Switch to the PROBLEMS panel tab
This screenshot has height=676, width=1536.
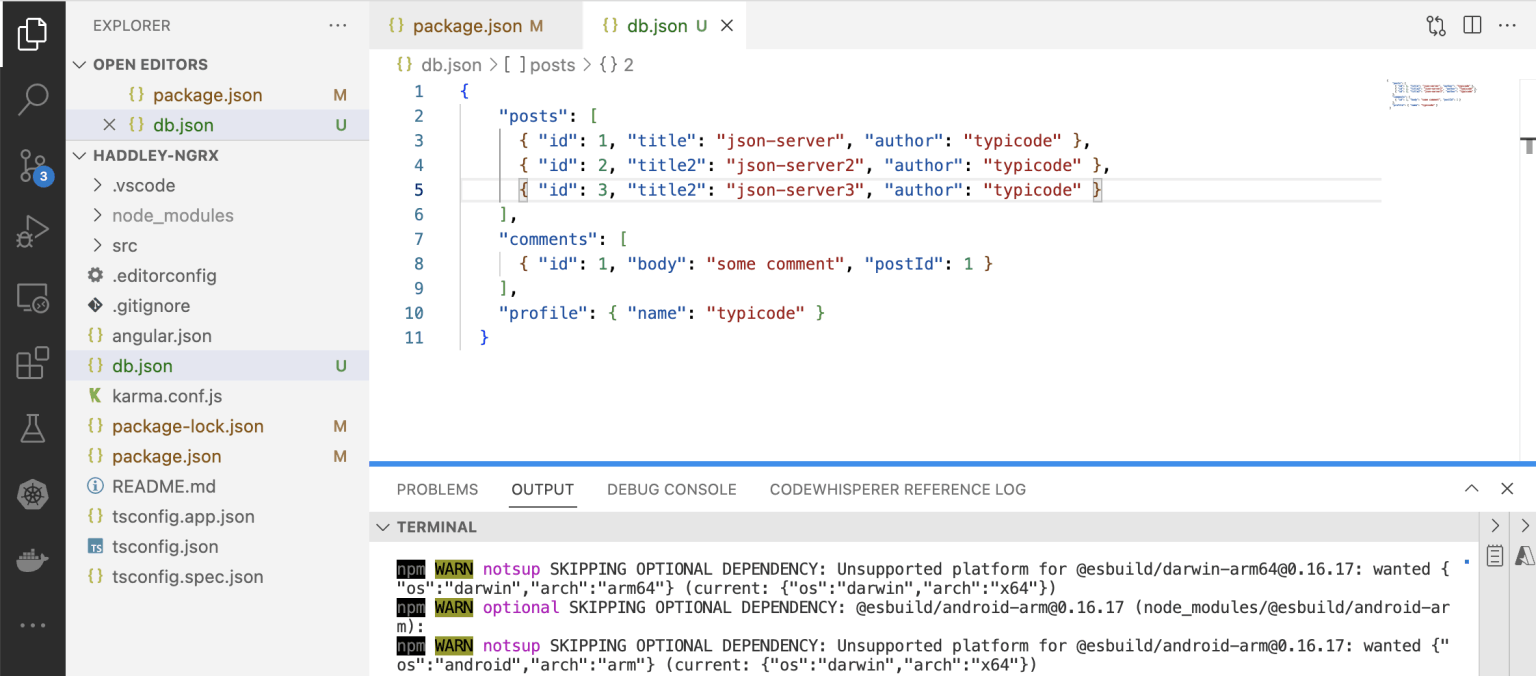point(437,490)
